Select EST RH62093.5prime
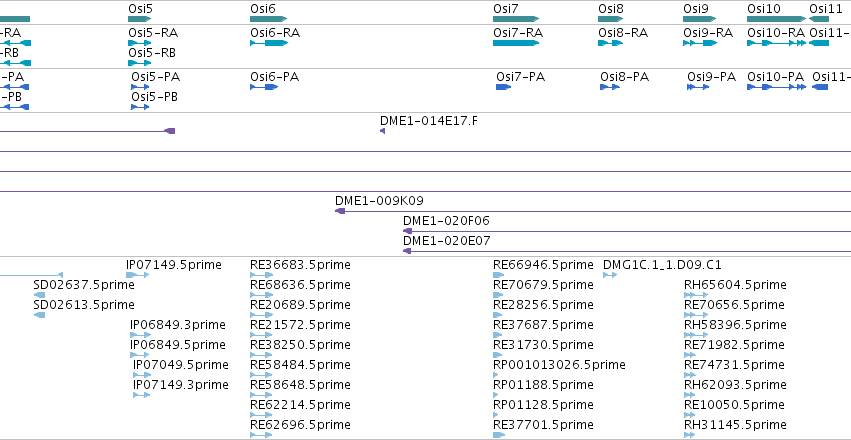The height and width of the screenshot is (440, 851). click(x=689, y=395)
